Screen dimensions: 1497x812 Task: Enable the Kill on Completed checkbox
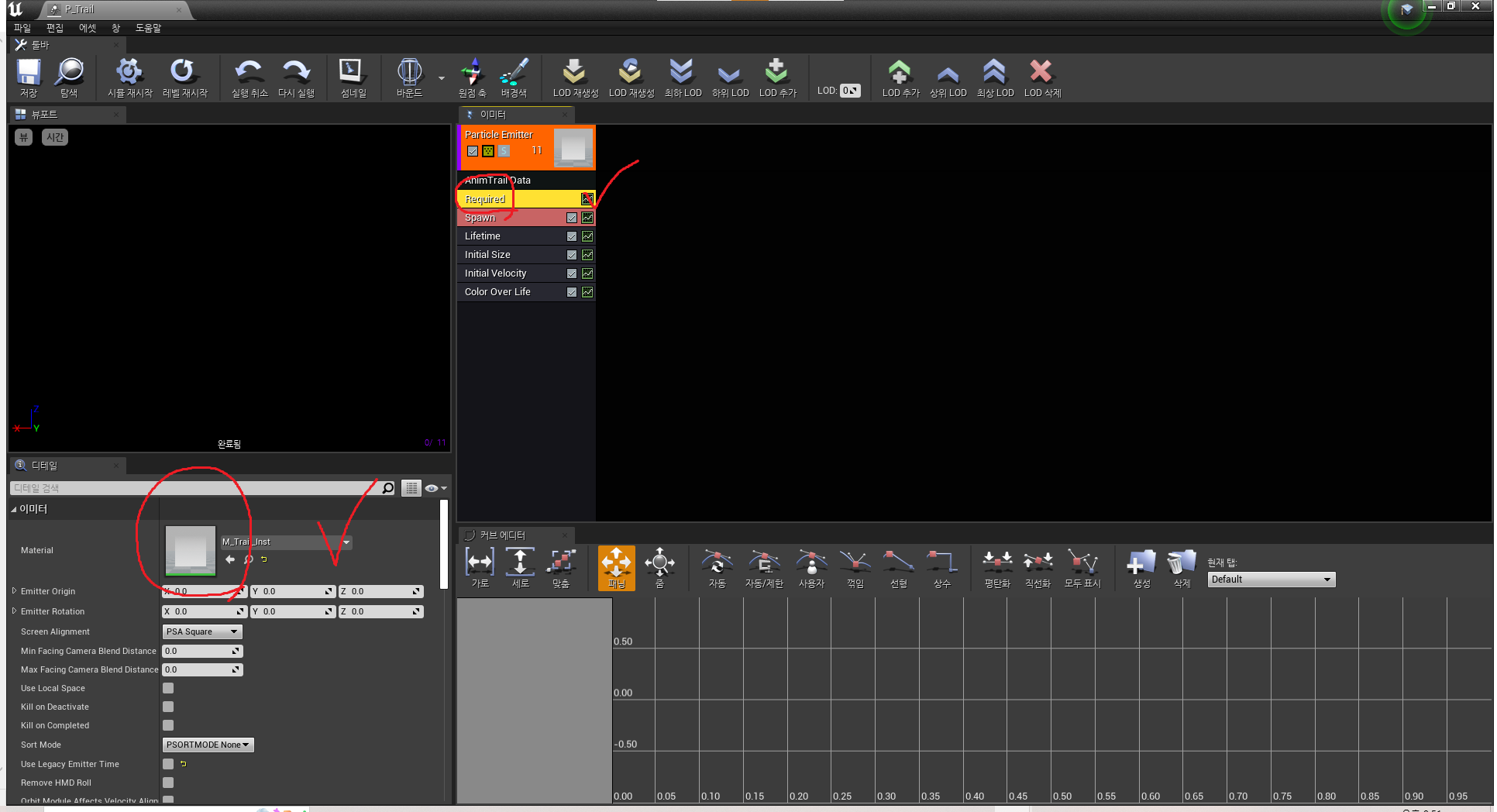[x=168, y=725]
